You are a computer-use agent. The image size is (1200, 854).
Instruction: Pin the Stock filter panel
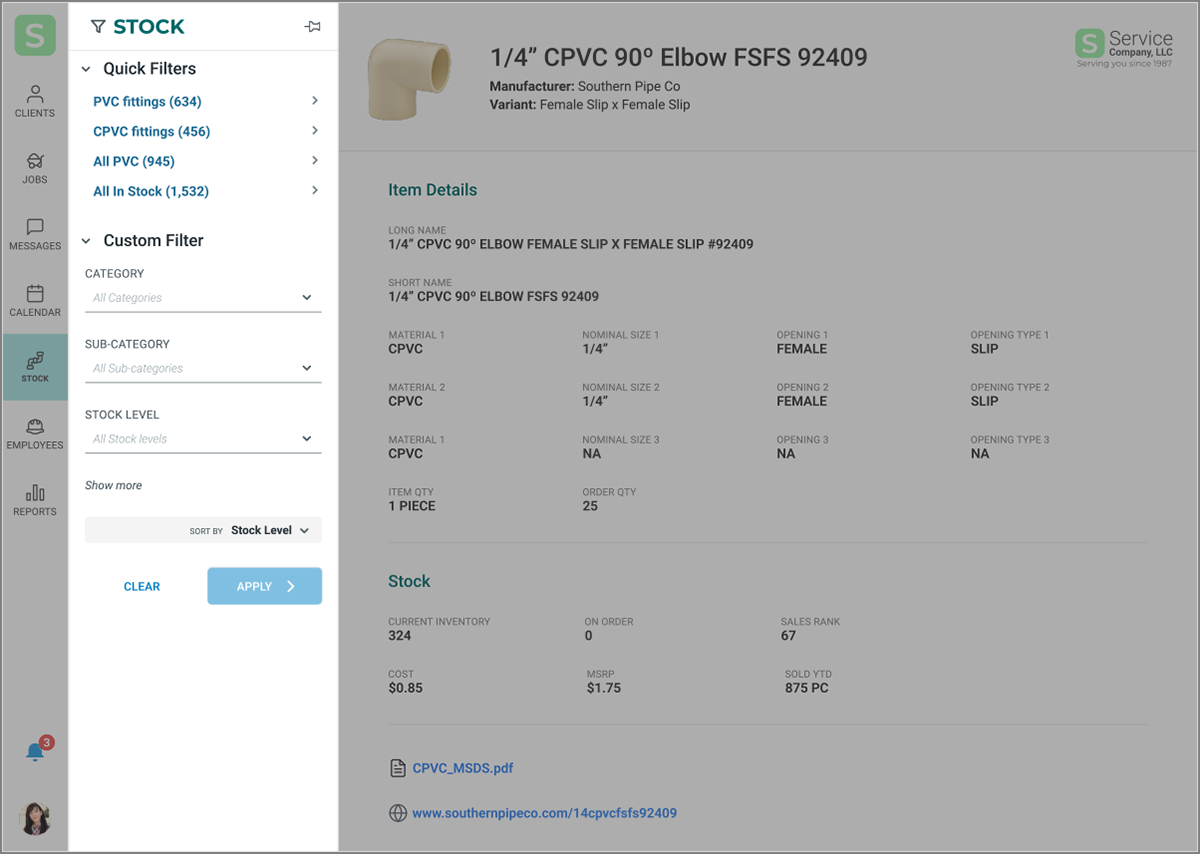coord(313,27)
